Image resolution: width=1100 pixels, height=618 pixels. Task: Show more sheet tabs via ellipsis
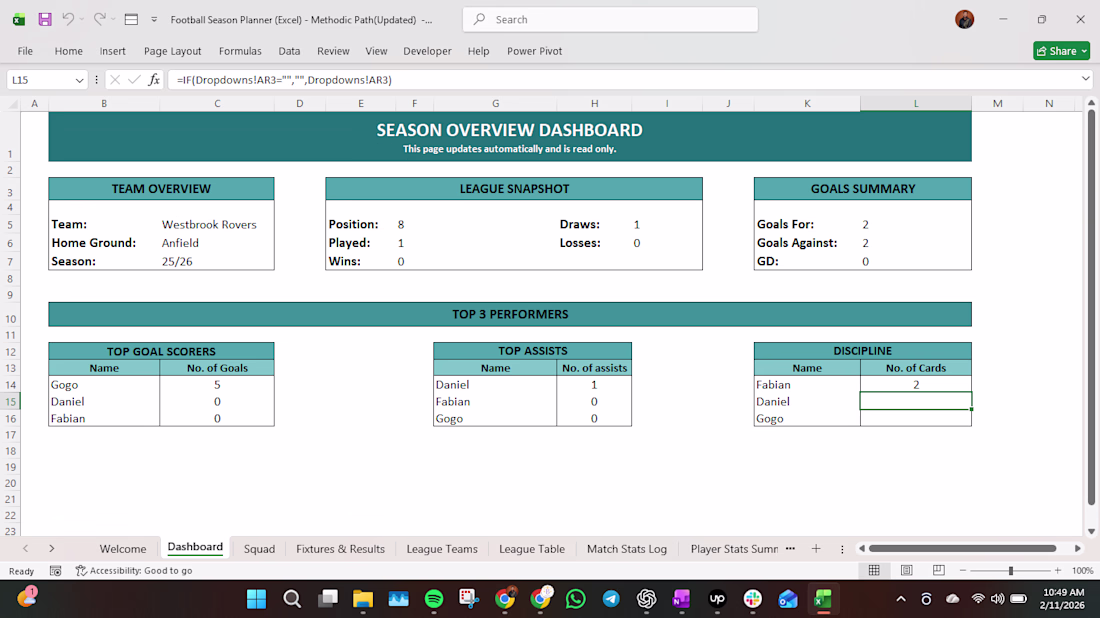[x=791, y=549]
